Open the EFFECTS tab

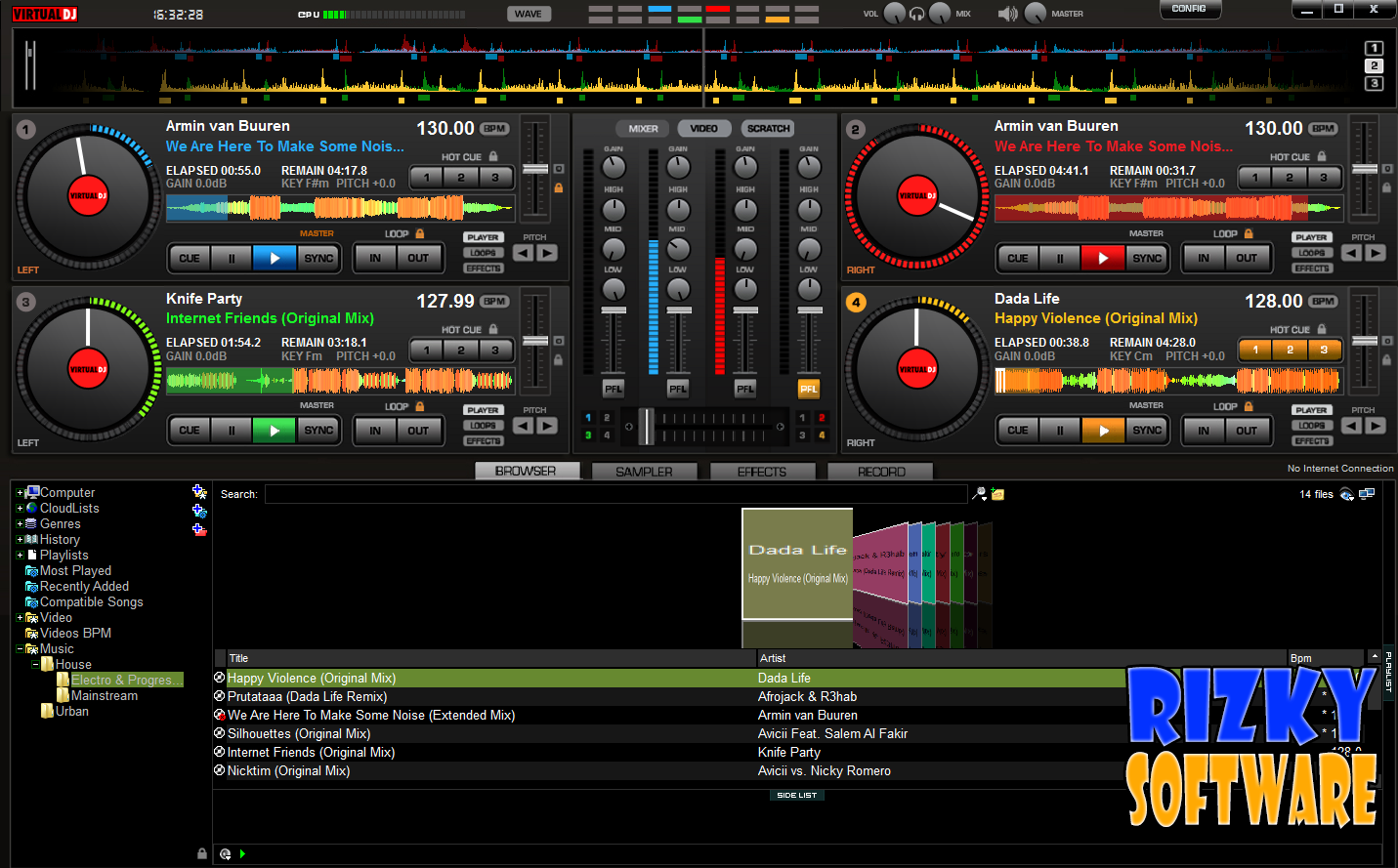762,472
